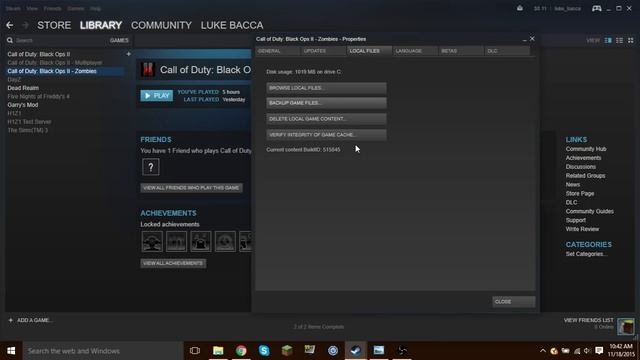640x360 pixels.
Task: Open Minecraft from the taskbar
Action: 287,351
